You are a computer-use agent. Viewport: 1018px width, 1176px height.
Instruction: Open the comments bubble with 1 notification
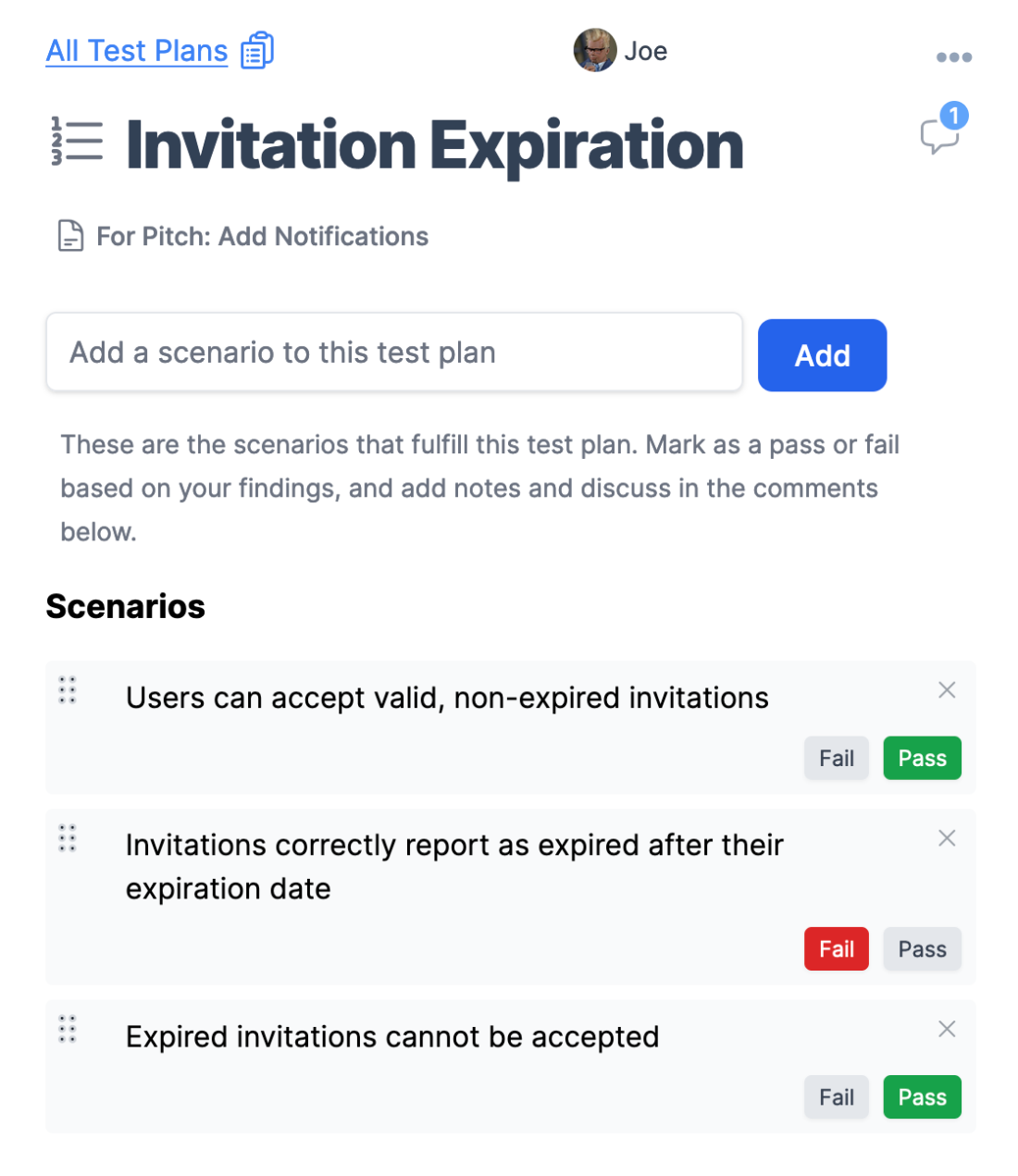pyautogui.click(x=943, y=130)
